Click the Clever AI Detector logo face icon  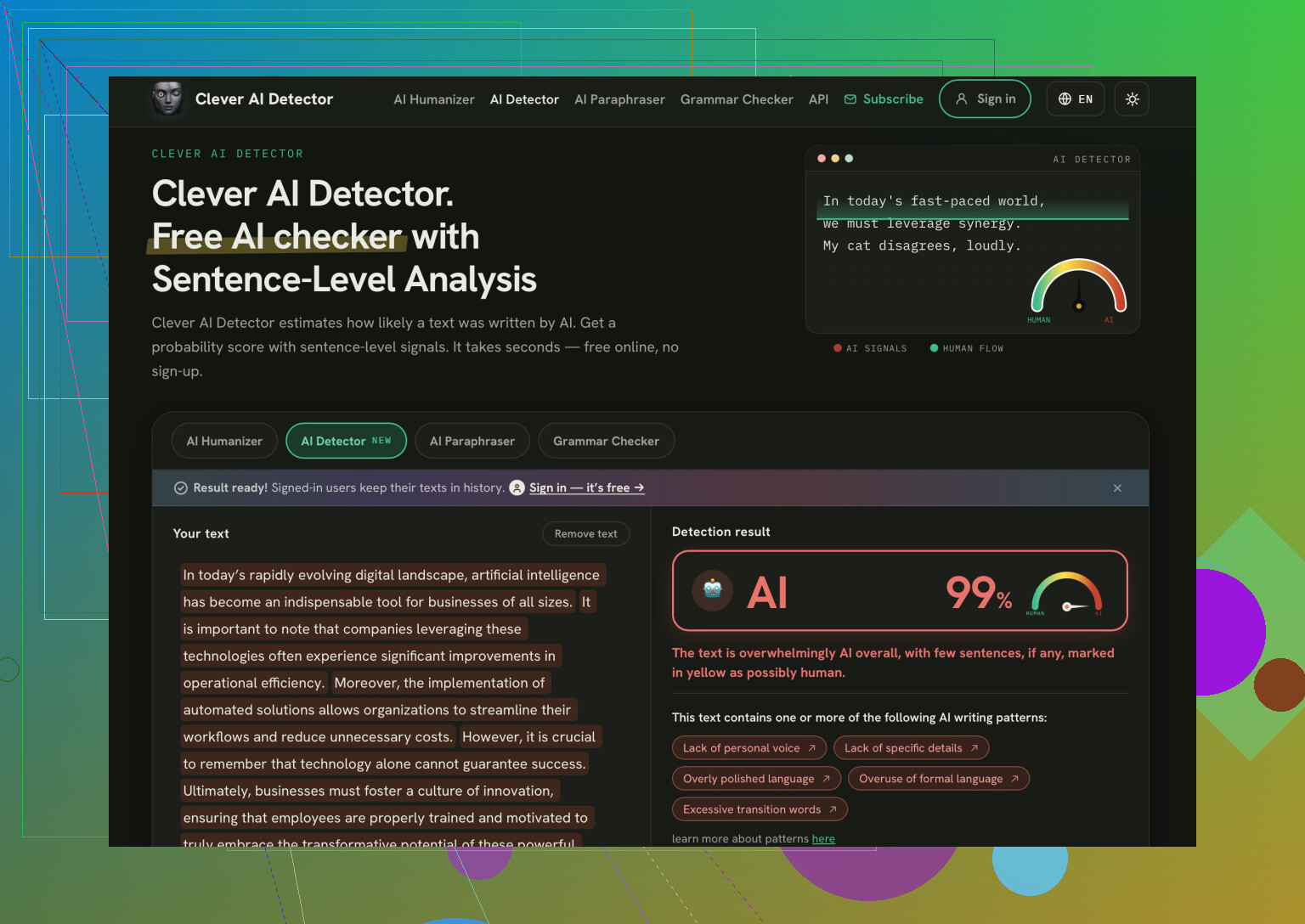(167, 99)
